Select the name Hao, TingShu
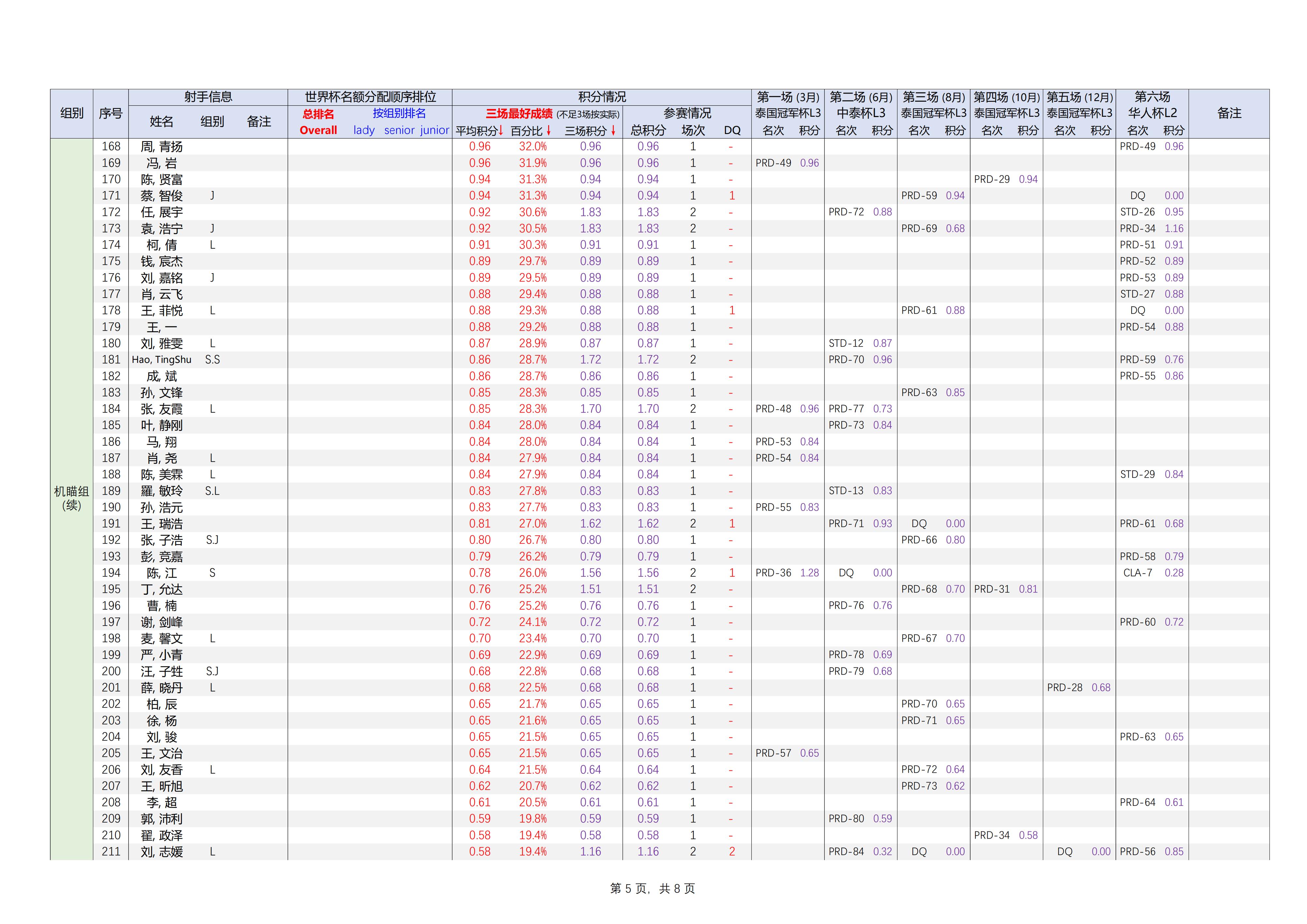Viewport: 1307px width, 924px height. 162,360
